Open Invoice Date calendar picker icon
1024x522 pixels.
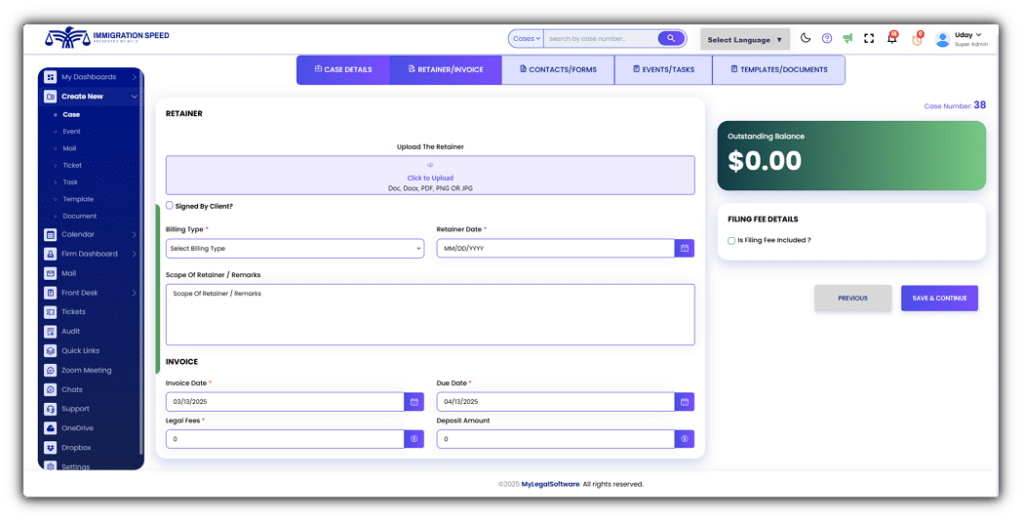point(414,402)
